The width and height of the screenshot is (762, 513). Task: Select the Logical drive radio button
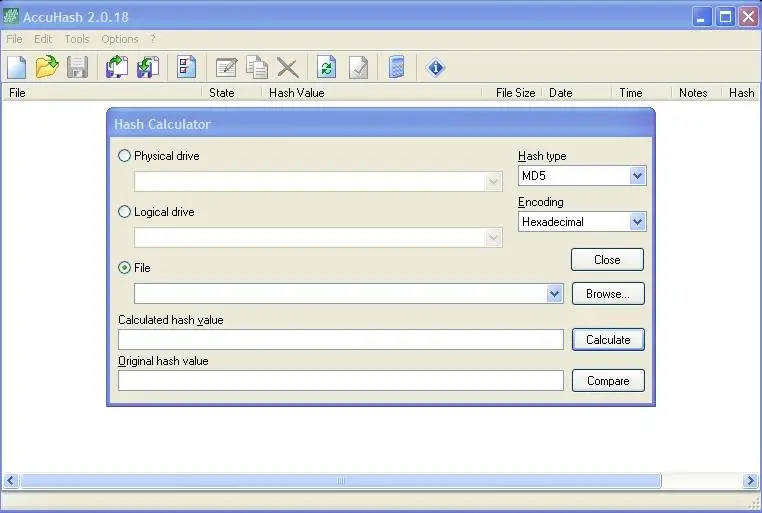tap(124, 211)
